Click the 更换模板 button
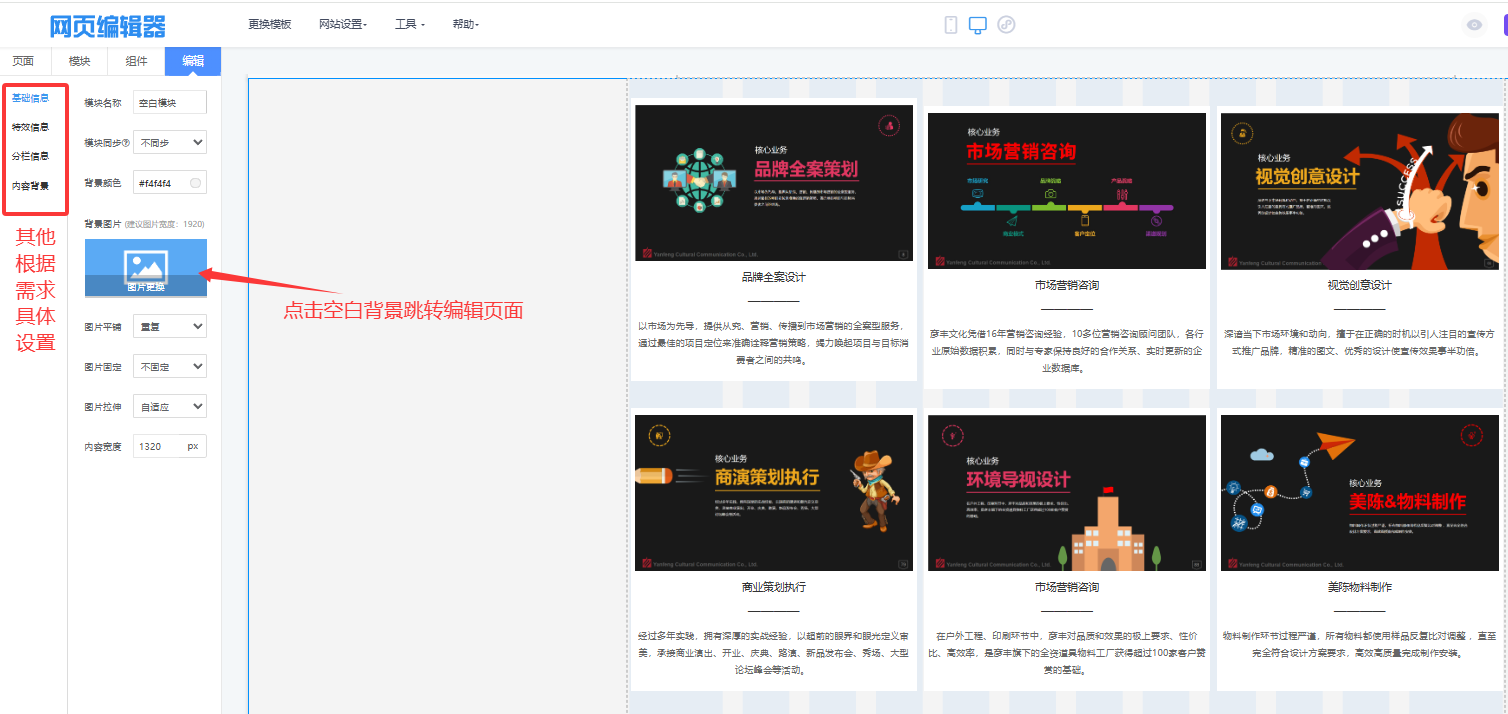Screen dimensions: 1508x714 tap(270, 24)
